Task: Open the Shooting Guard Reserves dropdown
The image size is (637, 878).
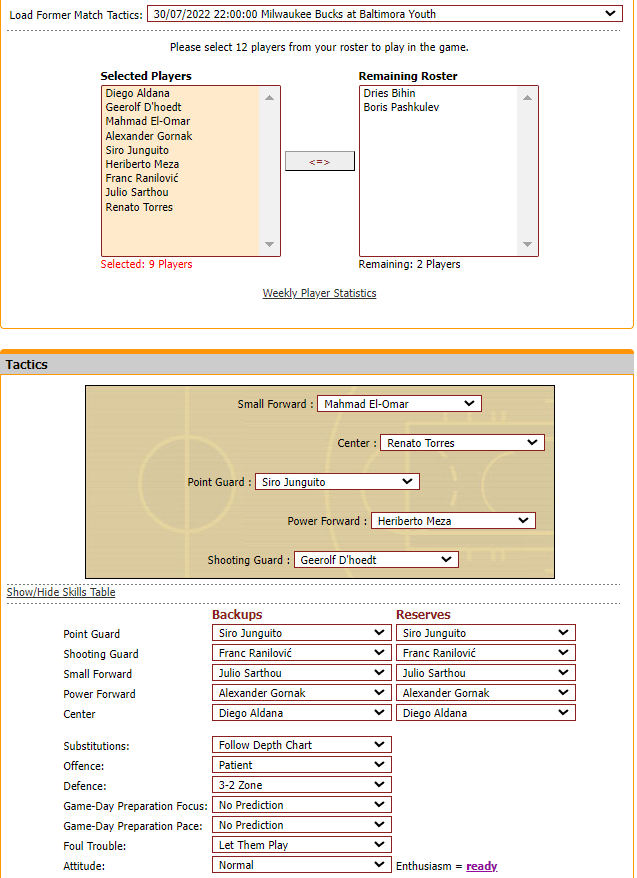Action: (x=486, y=653)
